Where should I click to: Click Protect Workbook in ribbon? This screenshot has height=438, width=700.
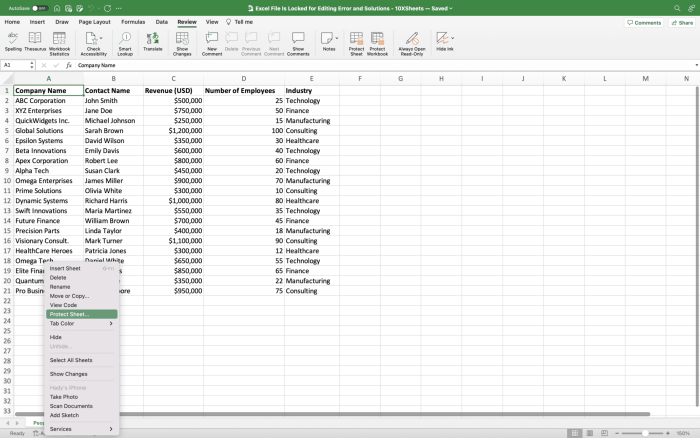378,40
